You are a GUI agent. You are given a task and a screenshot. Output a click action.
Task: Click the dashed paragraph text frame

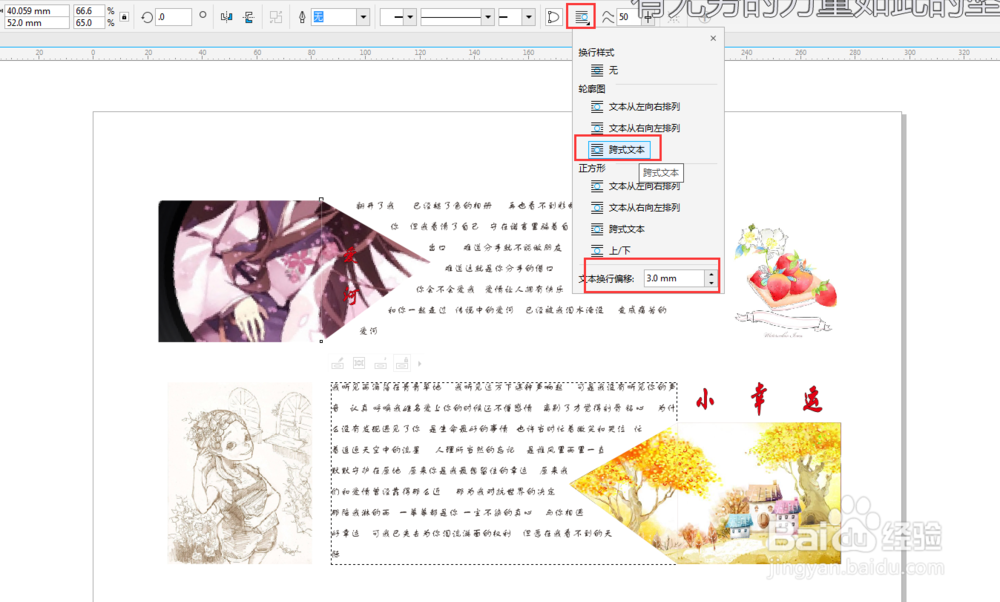click(504, 473)
